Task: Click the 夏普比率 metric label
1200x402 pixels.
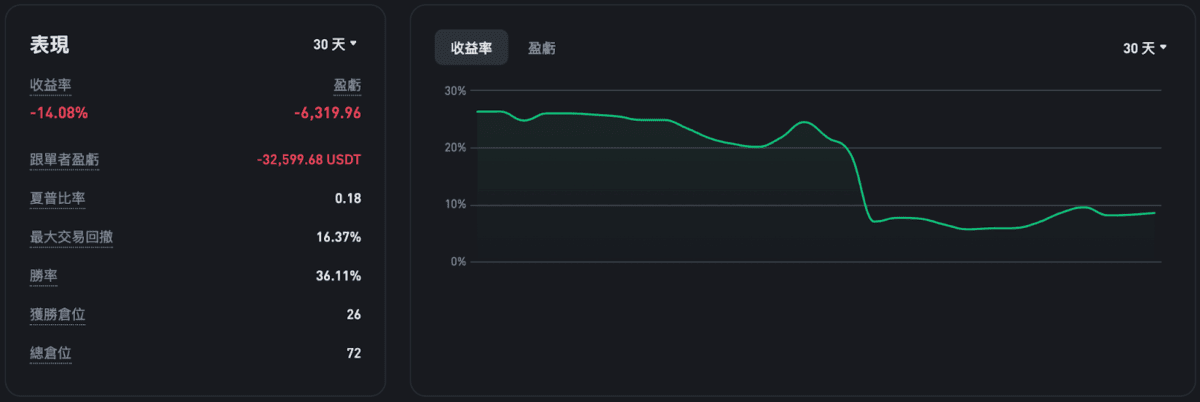Action: 57,198
